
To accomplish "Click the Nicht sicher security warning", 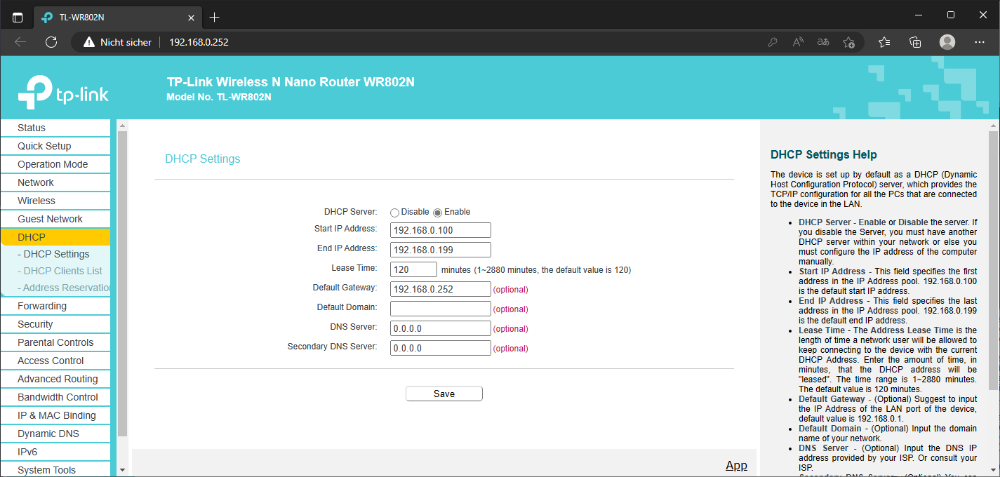I will pos(116,43).
